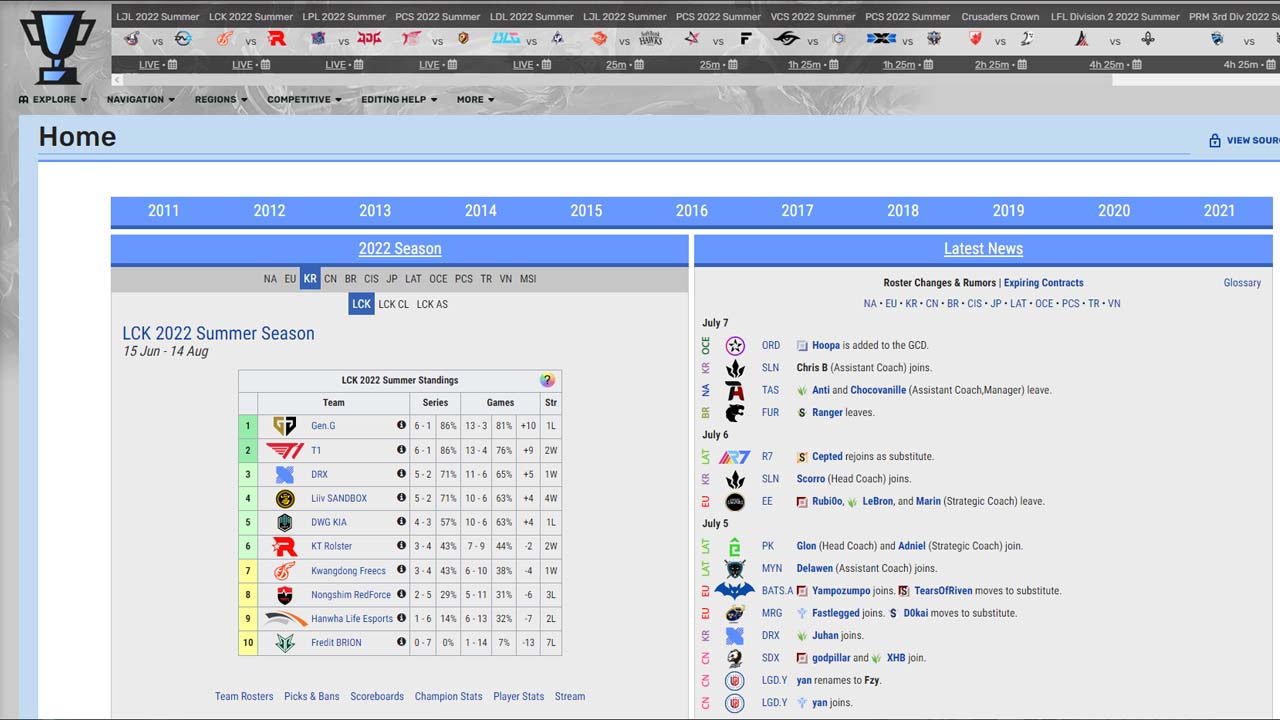Open the Scoreboards link

(x=377, y=696)
